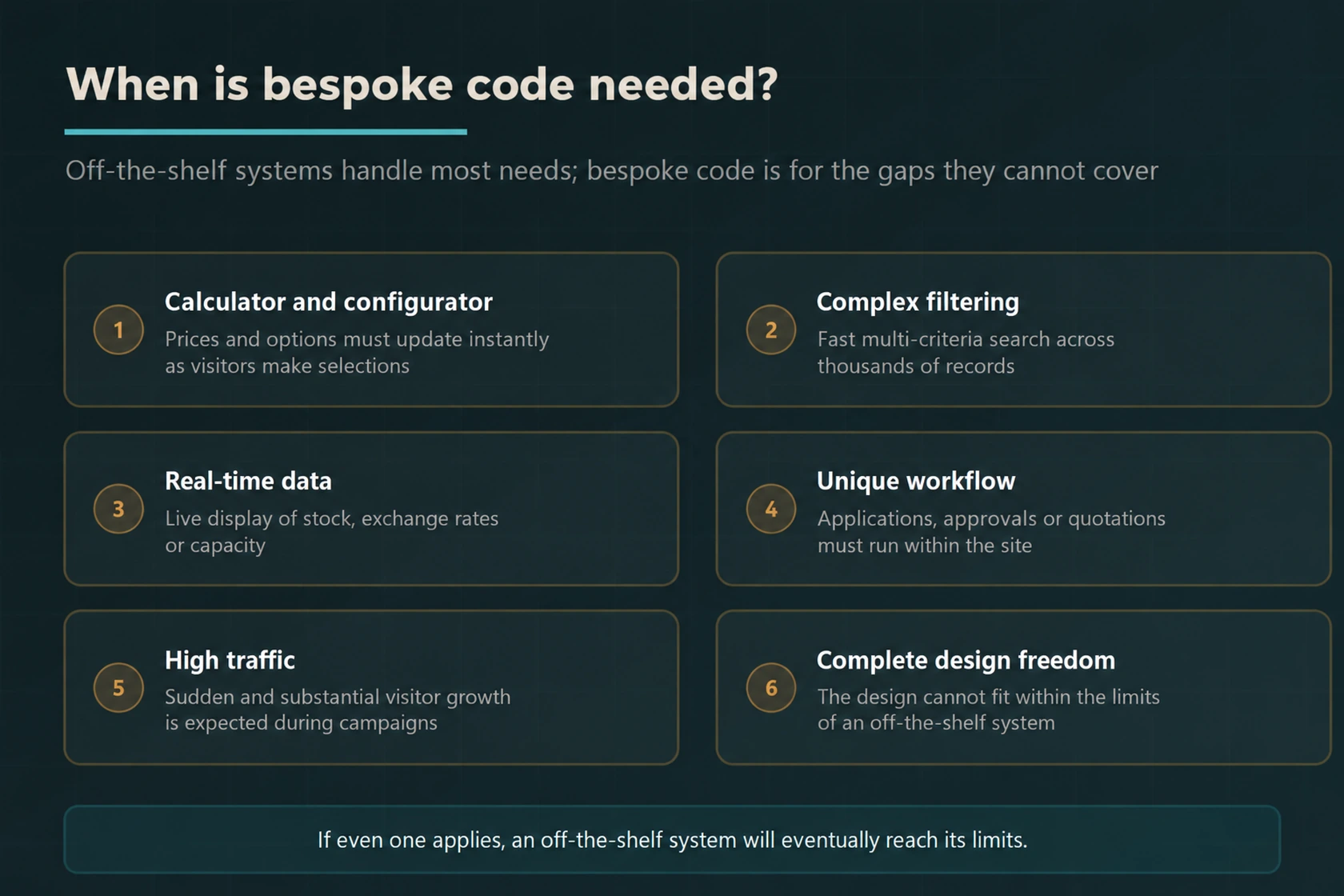
Task: Click the footer note 'If even one applies...'
Action: (x=672, y=839)
